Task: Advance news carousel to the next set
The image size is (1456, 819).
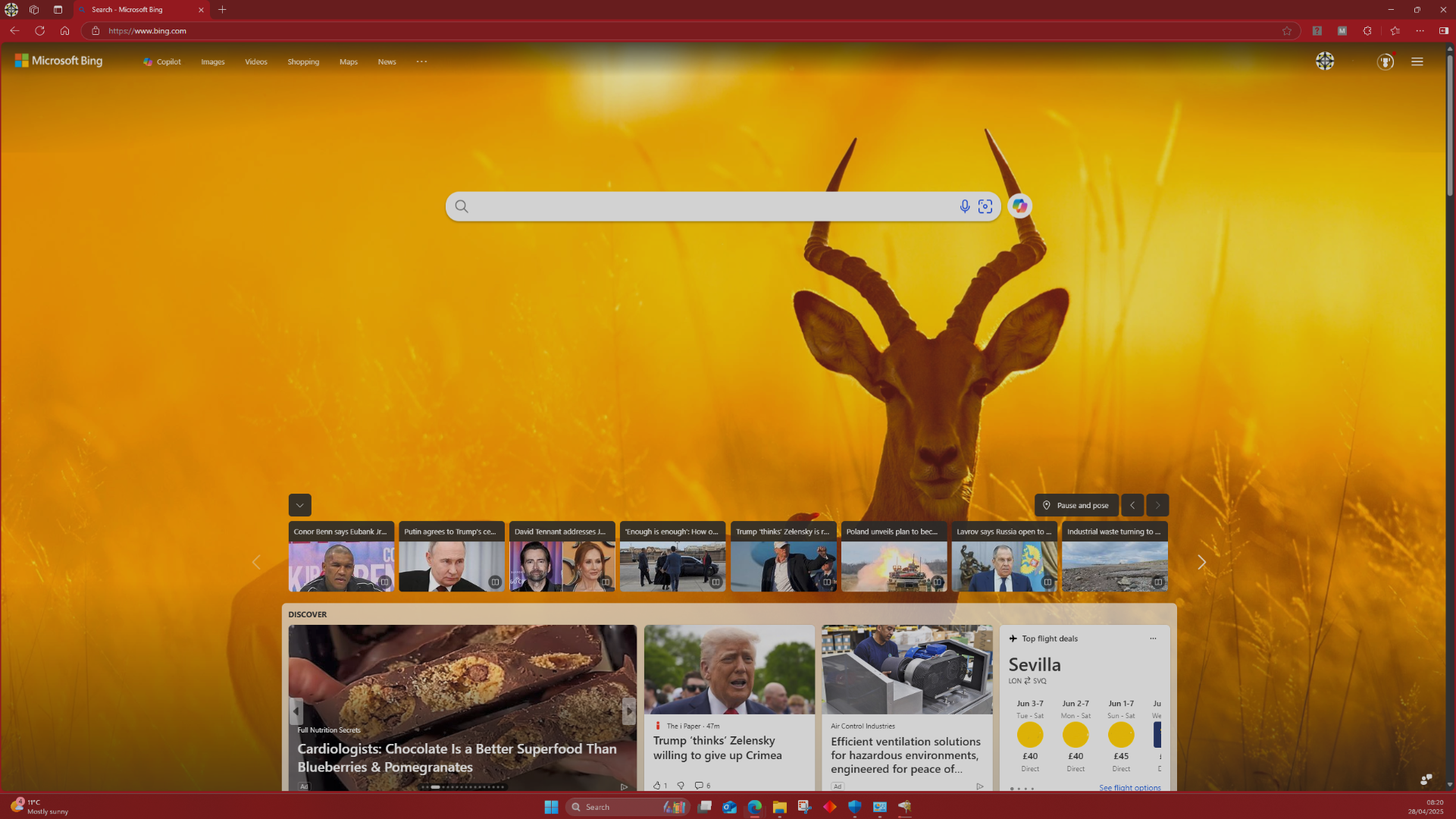Action: pyautogui.click(x=1201, y=562)
